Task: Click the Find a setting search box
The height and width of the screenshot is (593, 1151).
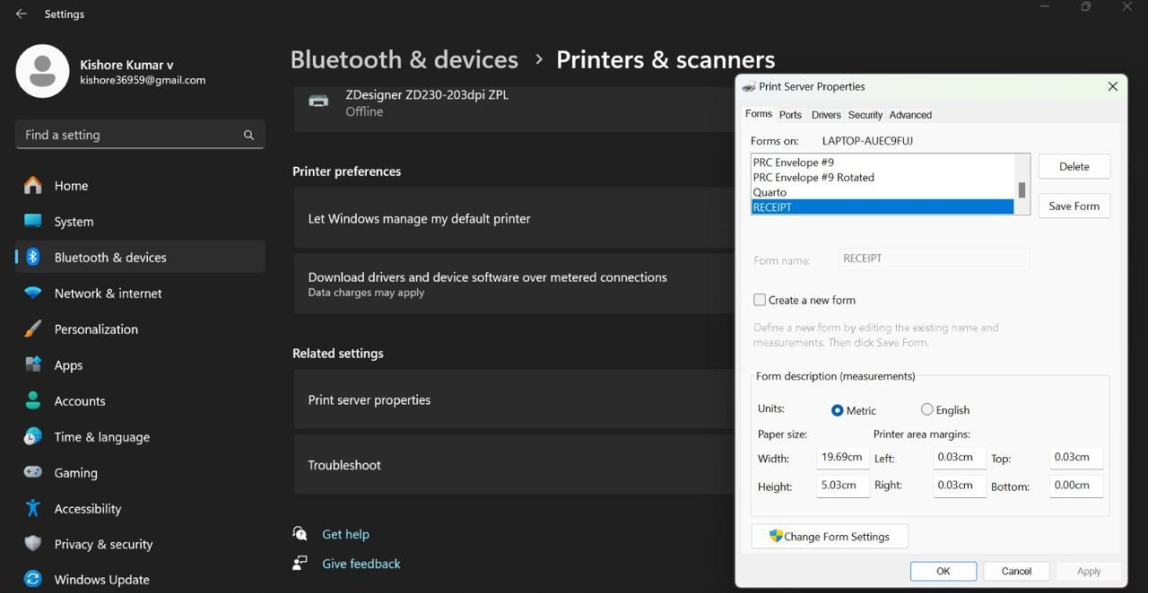Action: [x=139, y=135]
